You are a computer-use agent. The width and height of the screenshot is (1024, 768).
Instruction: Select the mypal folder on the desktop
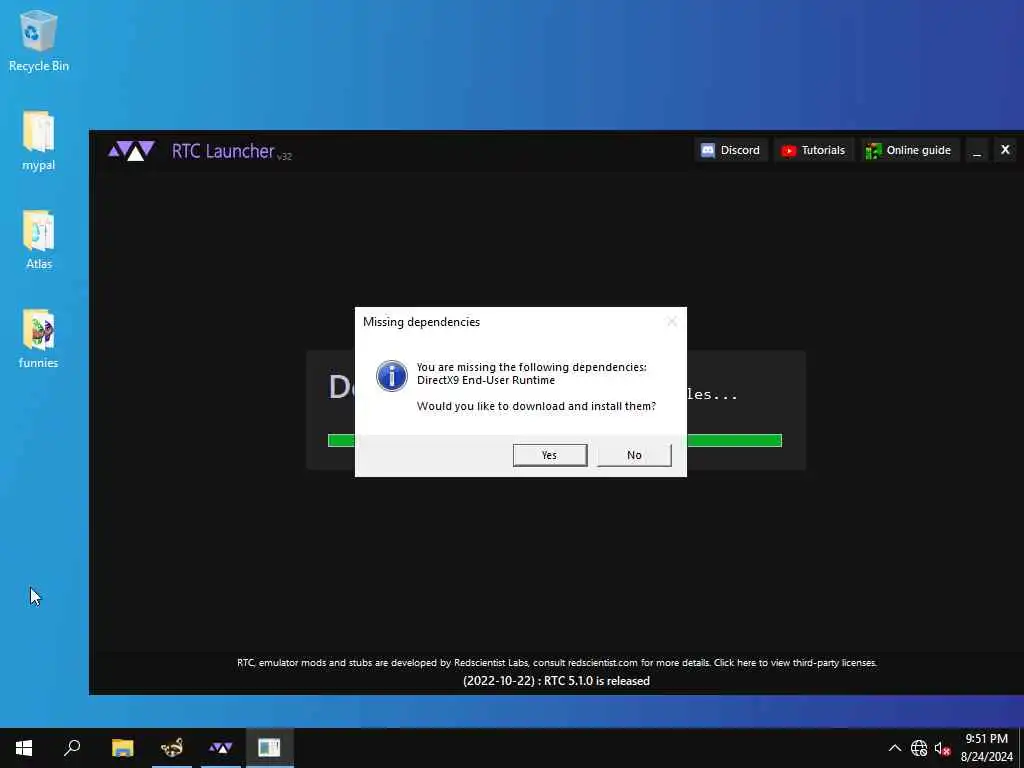click(39, 140)
